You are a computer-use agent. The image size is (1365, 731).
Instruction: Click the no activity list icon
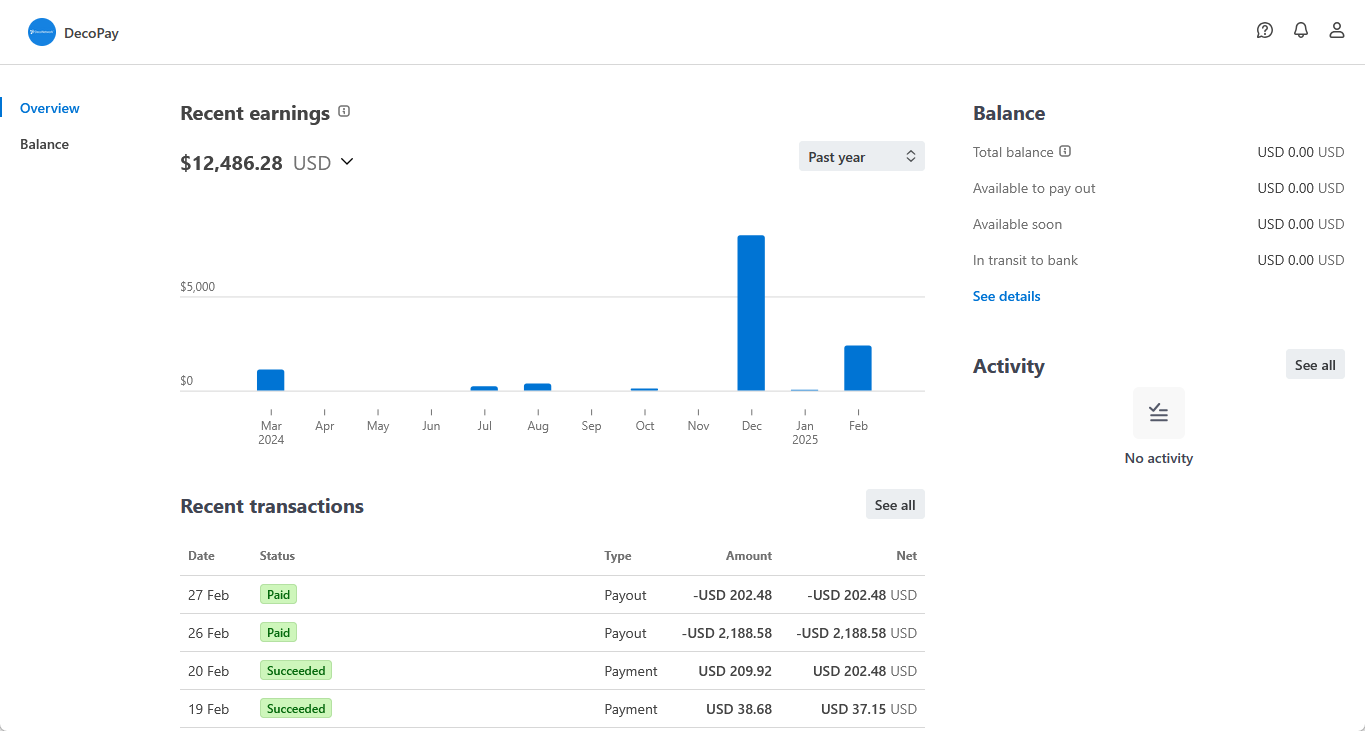[1158, 412]
